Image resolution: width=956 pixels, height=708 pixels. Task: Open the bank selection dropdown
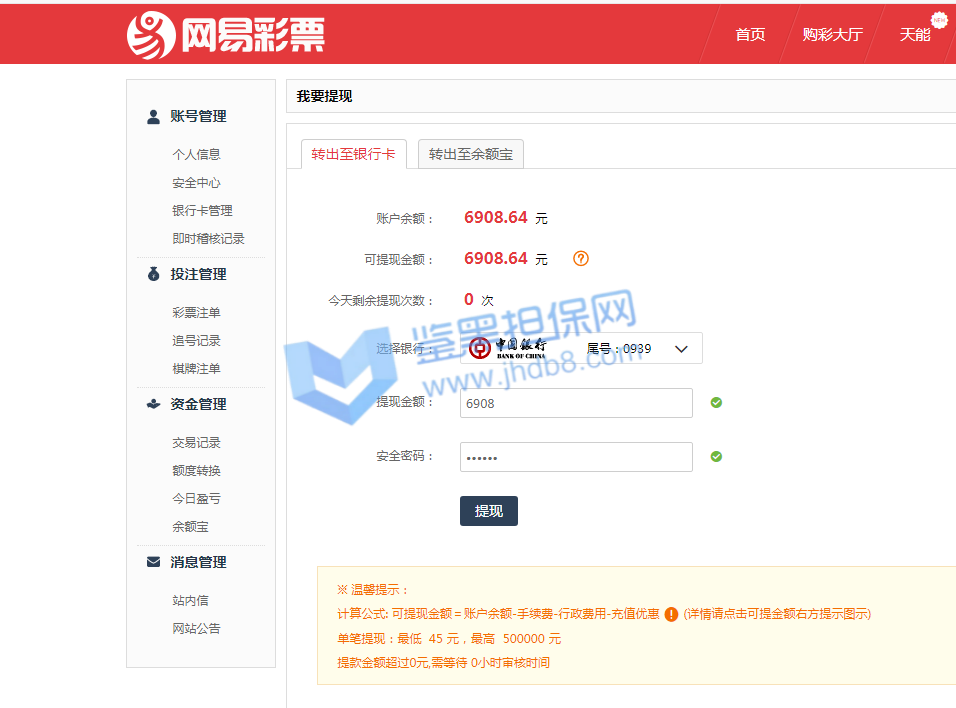[x=681, y=349]
